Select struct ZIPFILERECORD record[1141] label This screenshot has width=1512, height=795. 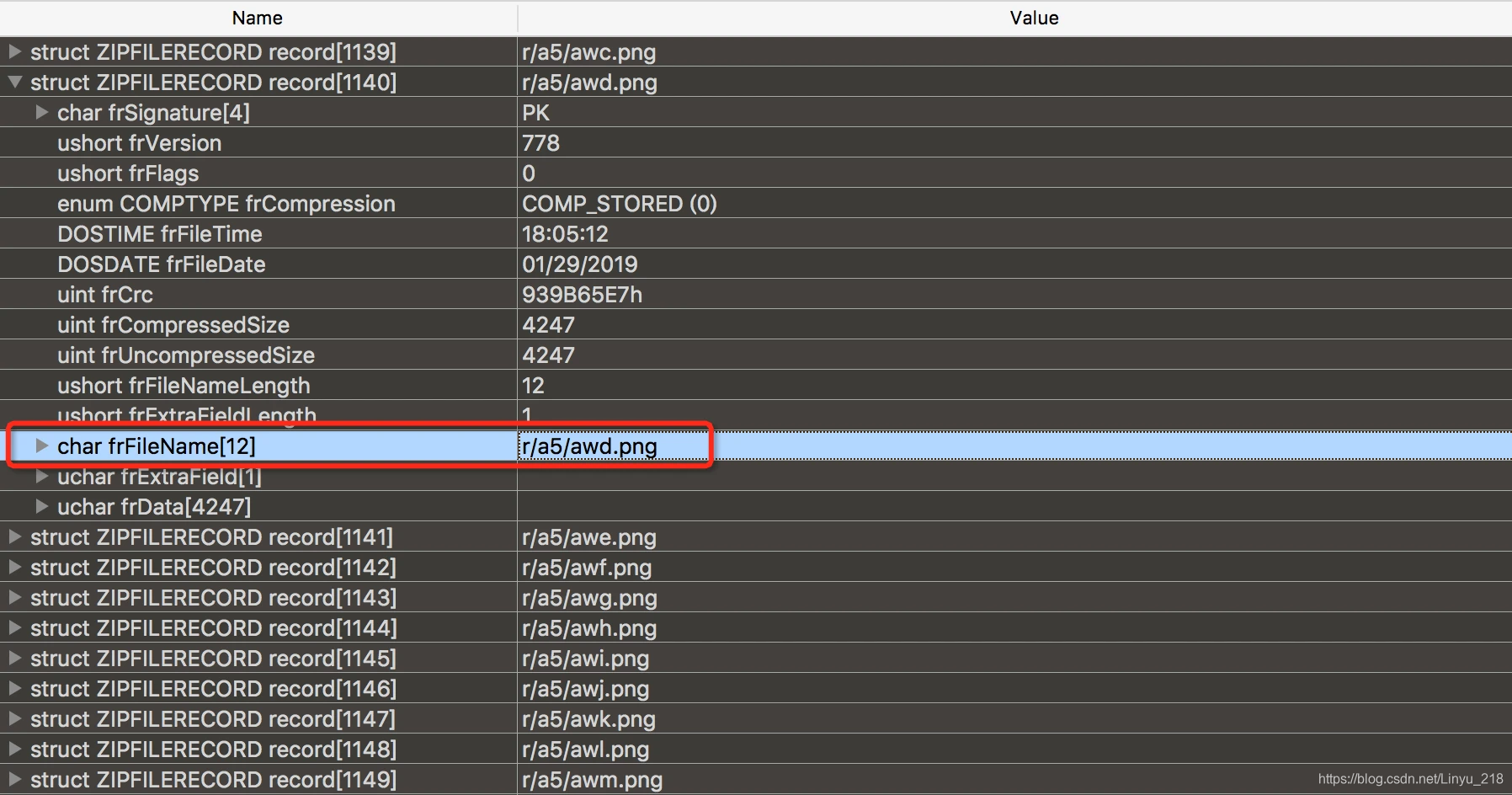click(x=211, y=537)
